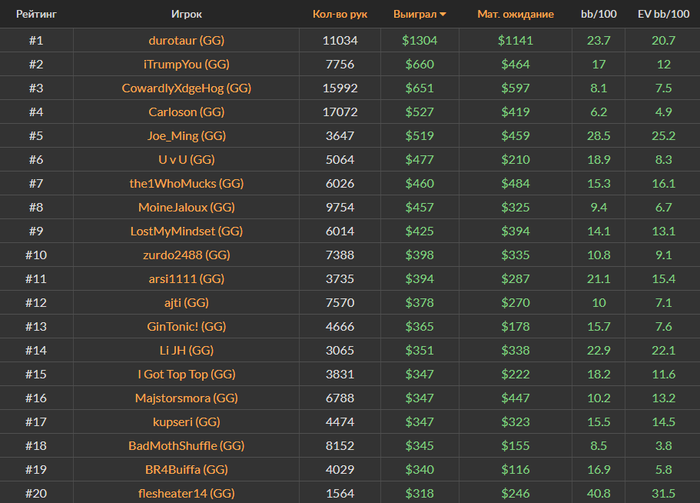Screen dimensions: 700x503
Task: Open Majstorsmora (GG) player link
Action: [x=186, y=398]
